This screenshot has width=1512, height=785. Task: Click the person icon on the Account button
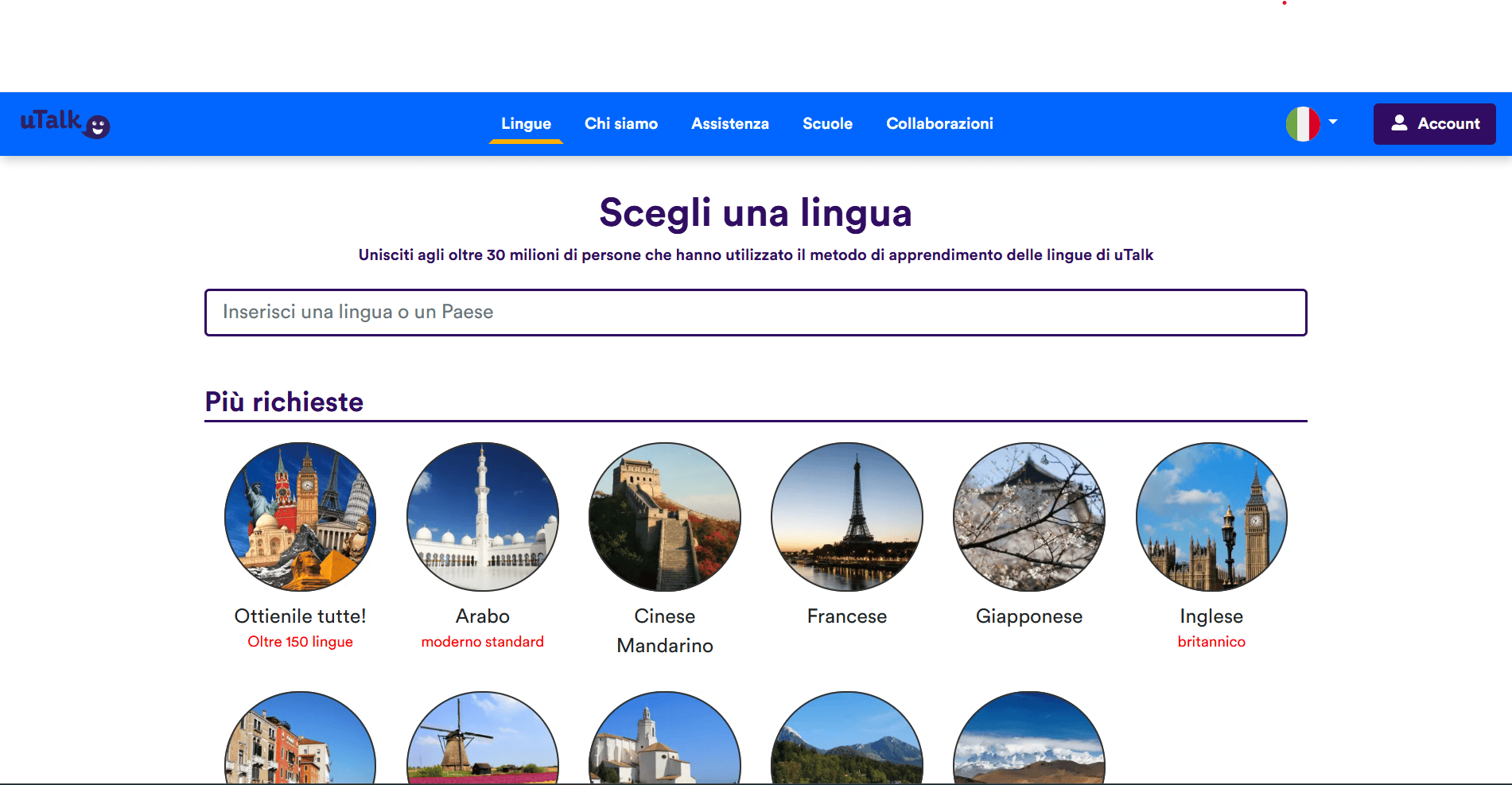[x=1400, y=123]
